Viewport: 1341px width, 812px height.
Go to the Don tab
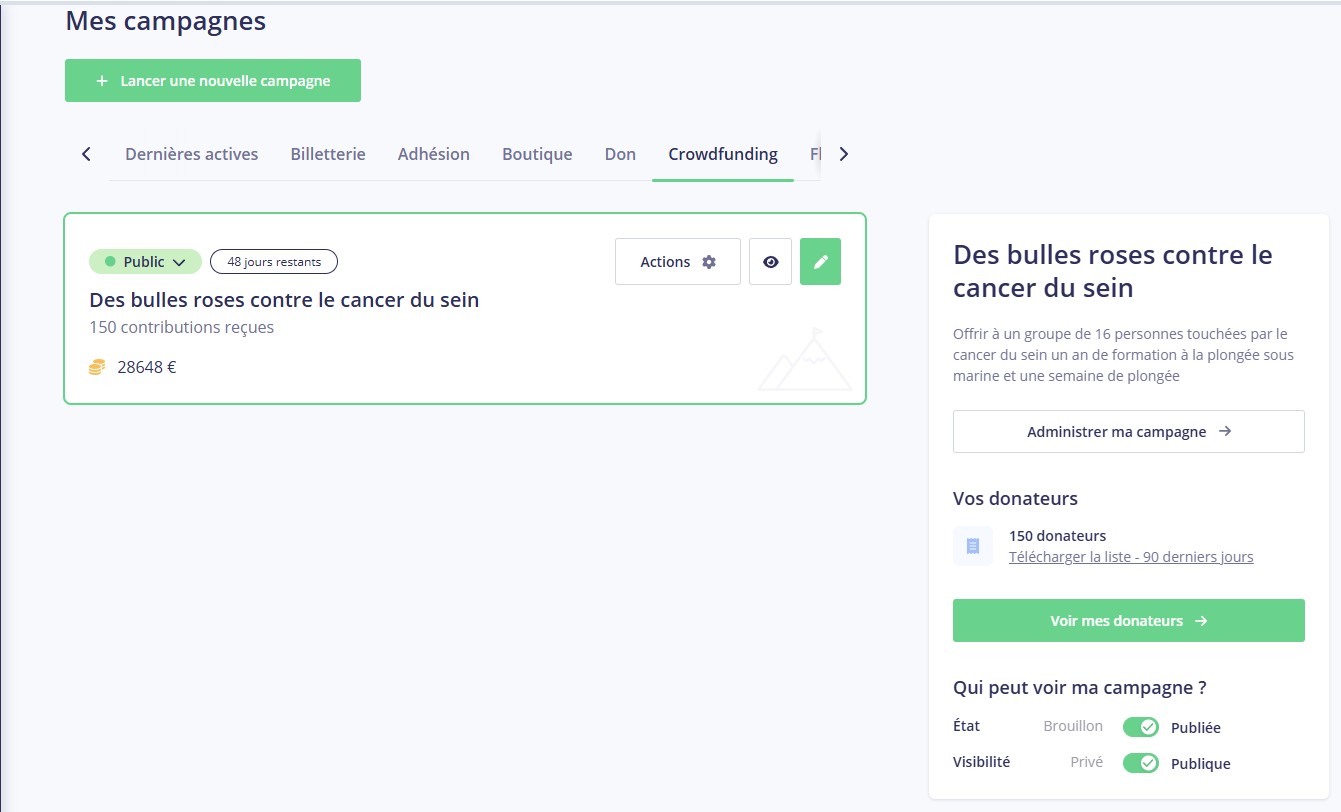coord(620,154)
